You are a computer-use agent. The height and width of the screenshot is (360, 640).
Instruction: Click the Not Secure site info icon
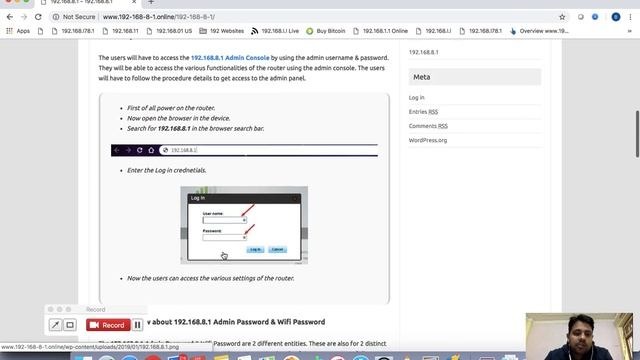(x=56, y=17)
